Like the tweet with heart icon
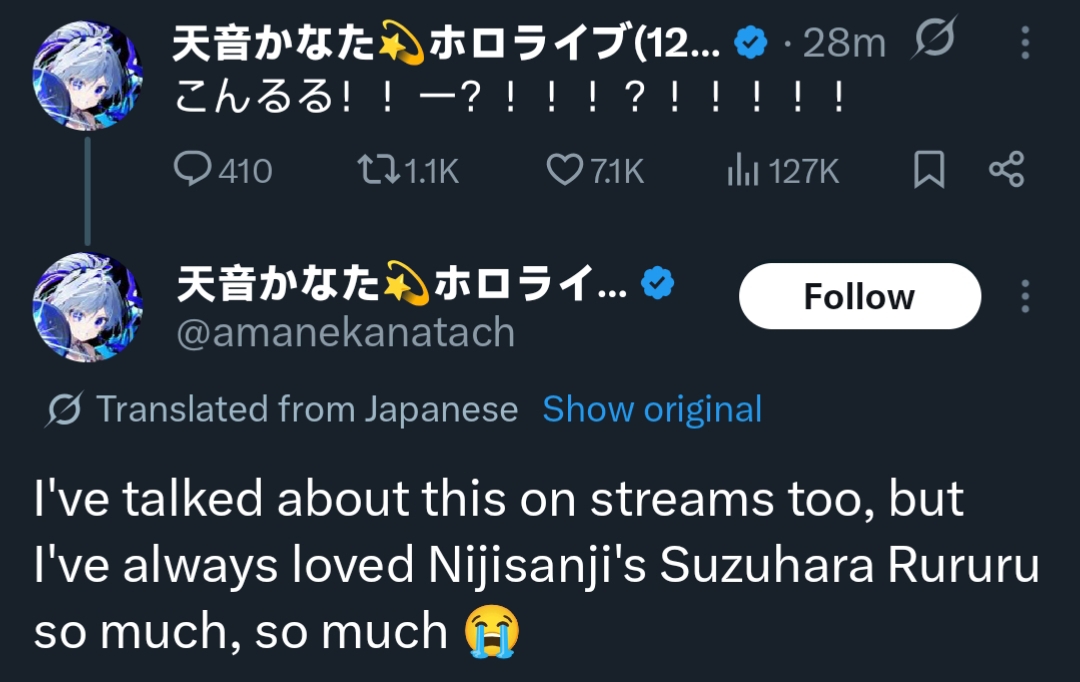1080x682 pixels. click(x=564, y=170)
